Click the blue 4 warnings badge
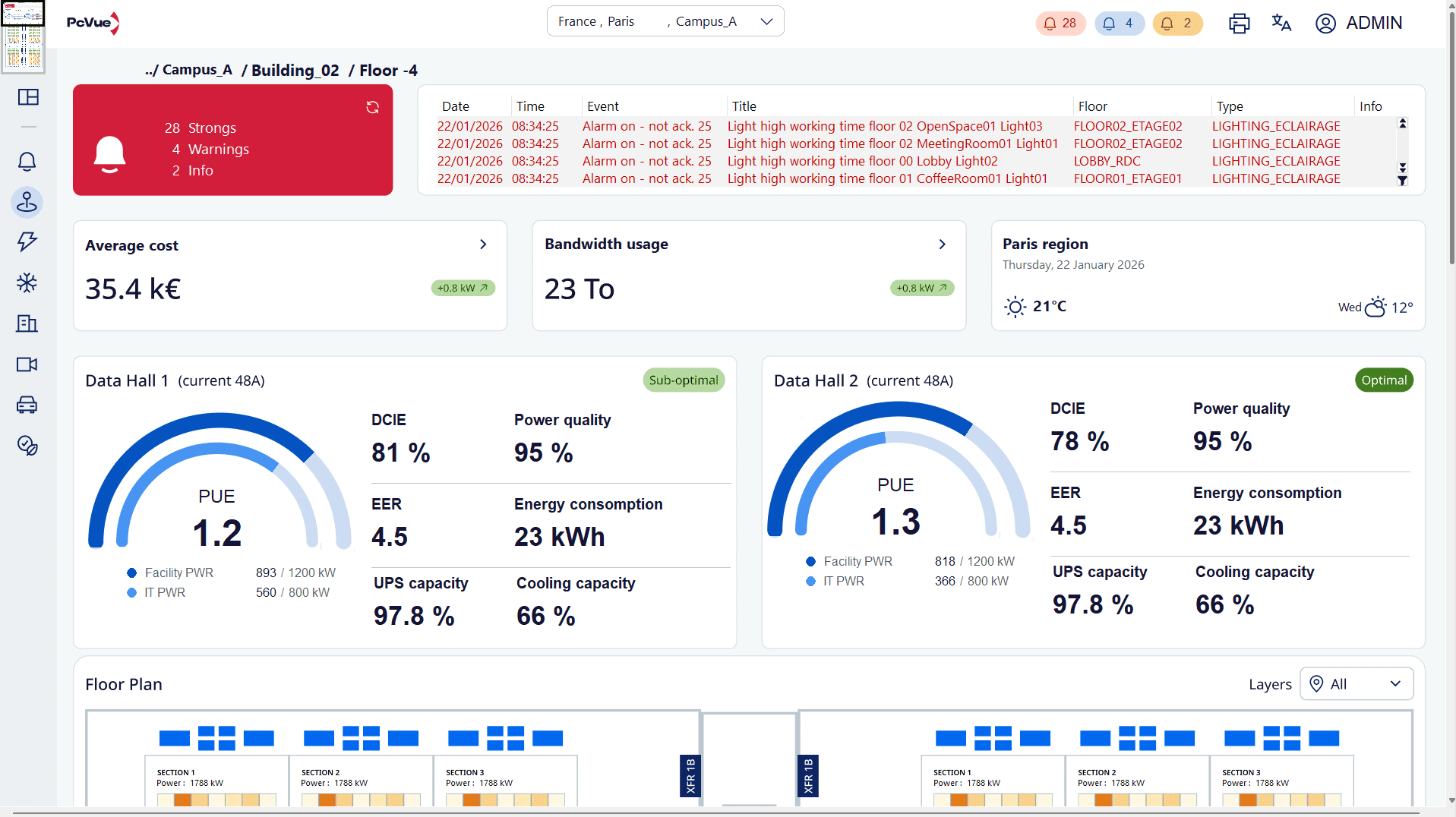 pos(1120,24)
